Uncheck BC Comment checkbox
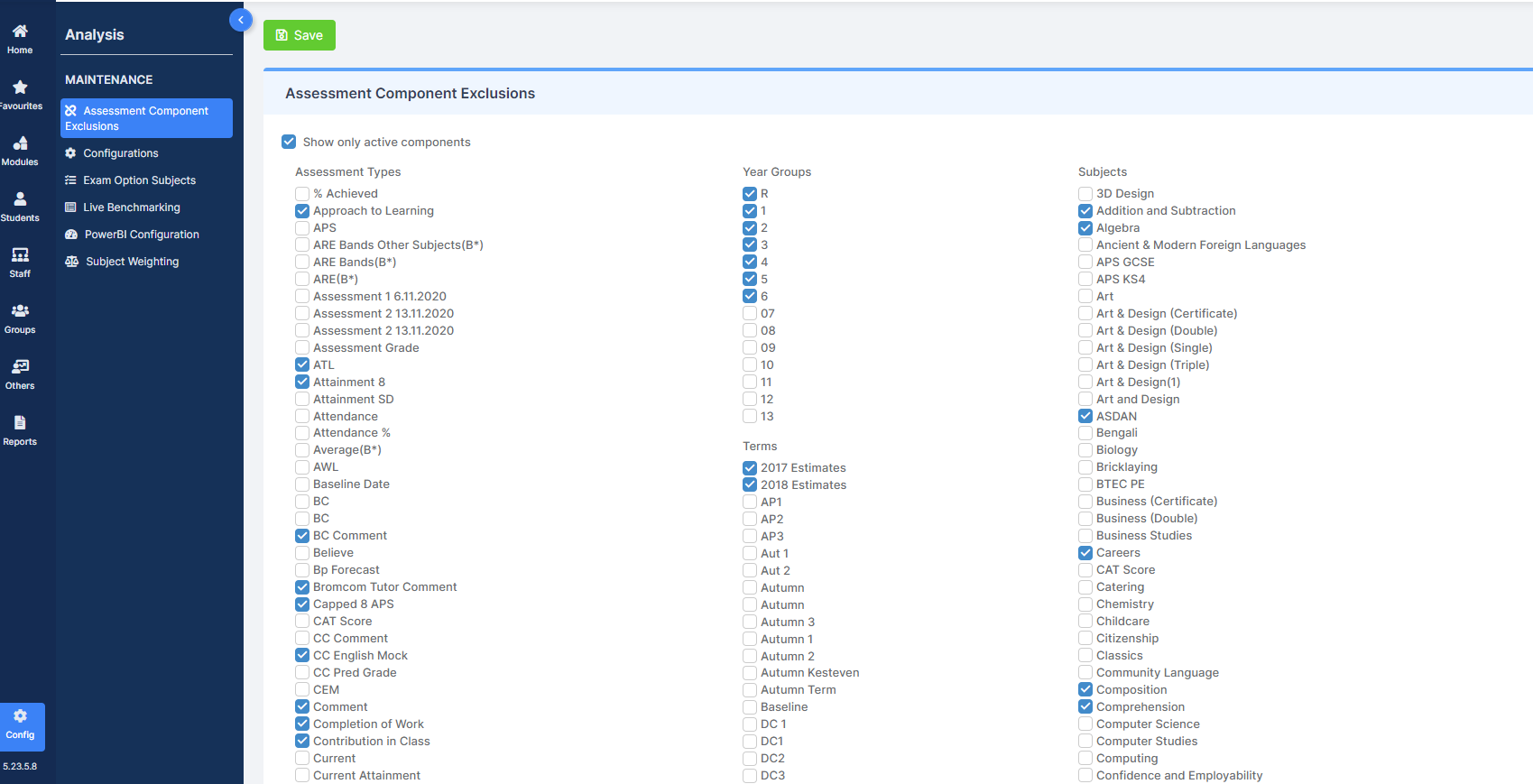Screen dimensions: 1533x784 point(302,536)
